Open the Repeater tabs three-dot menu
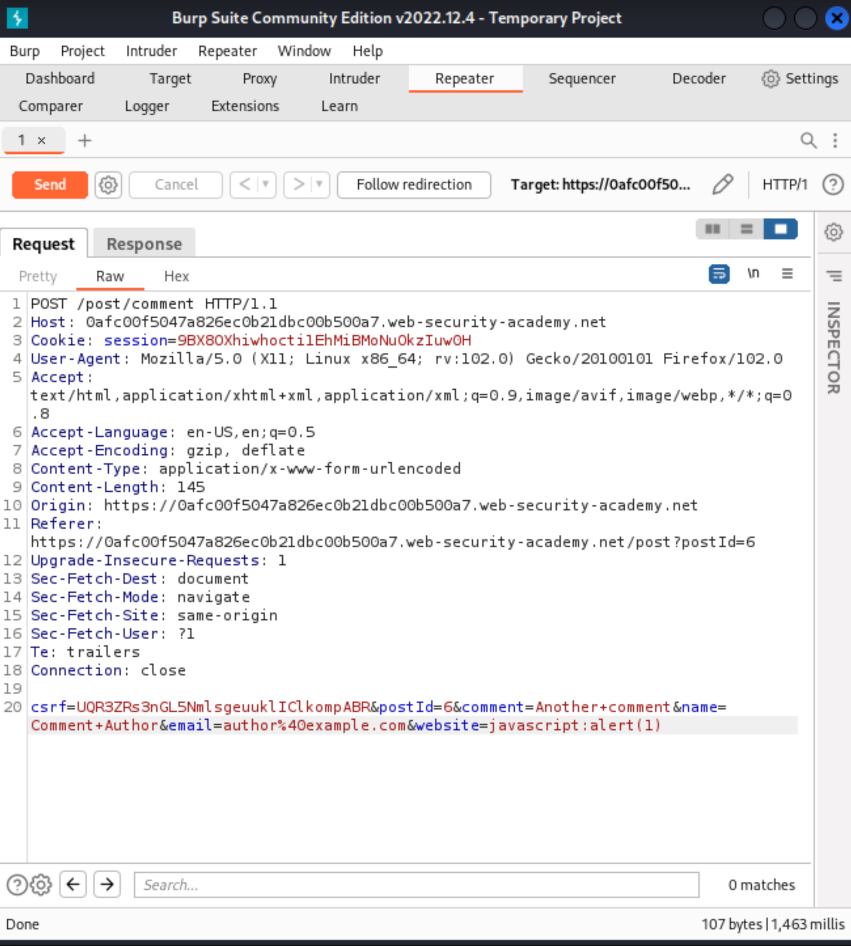The height and width of the screenshot is (946, 851). [835, 141]
